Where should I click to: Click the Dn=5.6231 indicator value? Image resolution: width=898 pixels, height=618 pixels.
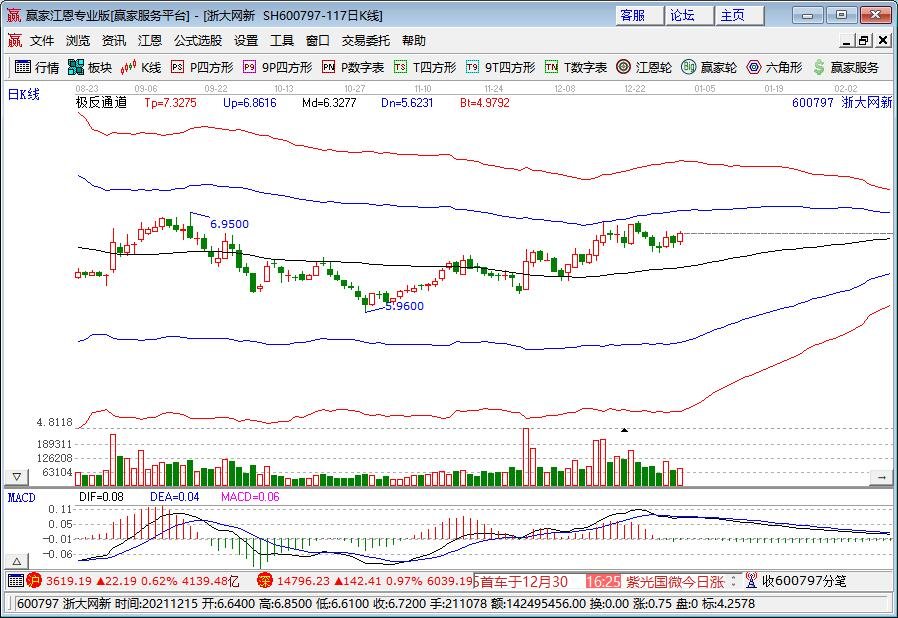[x=407, y=103]
